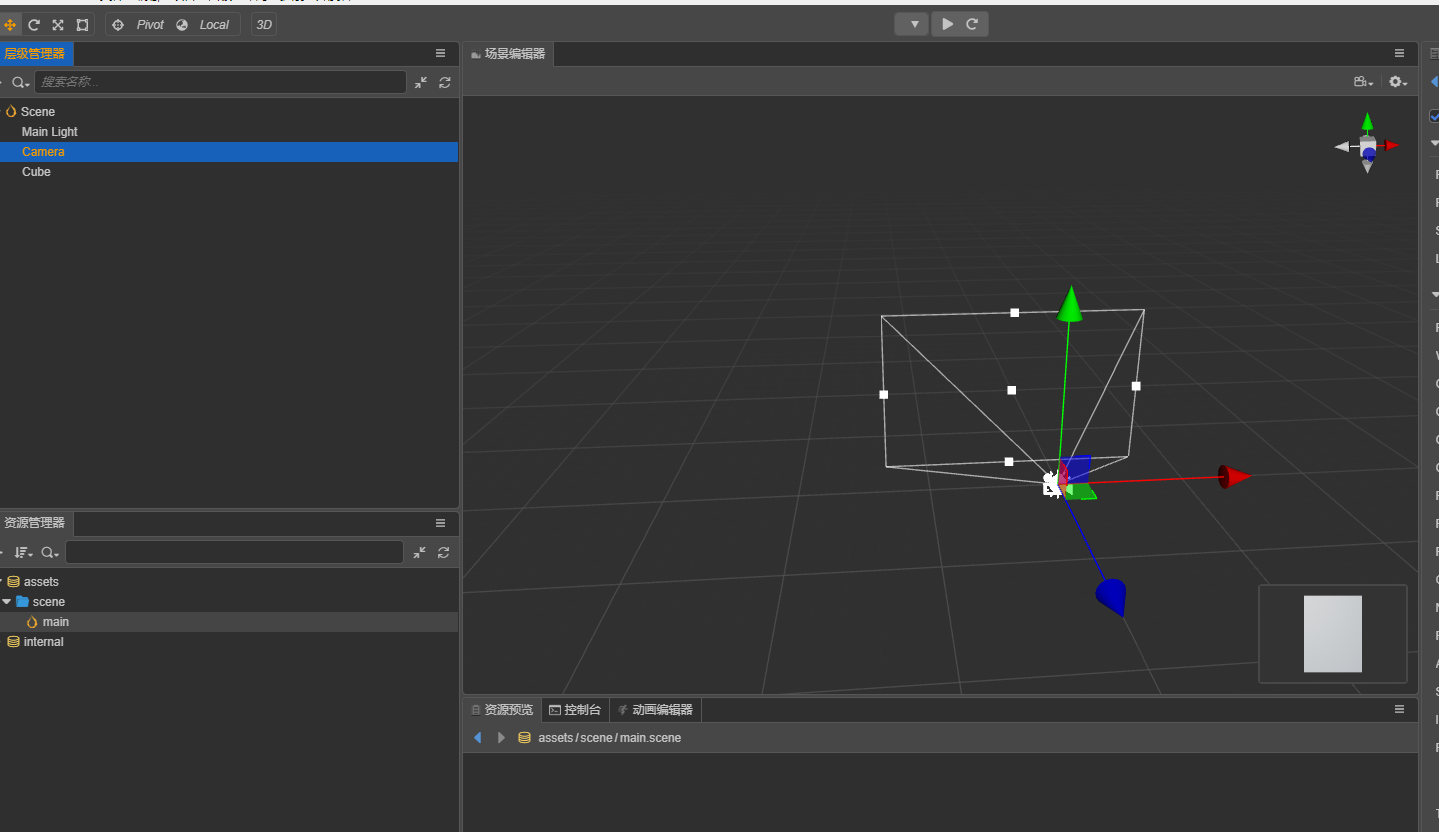The height and width of the screenshot is (832, 1439).
Task: Click the blue scene folder icon
Action: [23, 602]
